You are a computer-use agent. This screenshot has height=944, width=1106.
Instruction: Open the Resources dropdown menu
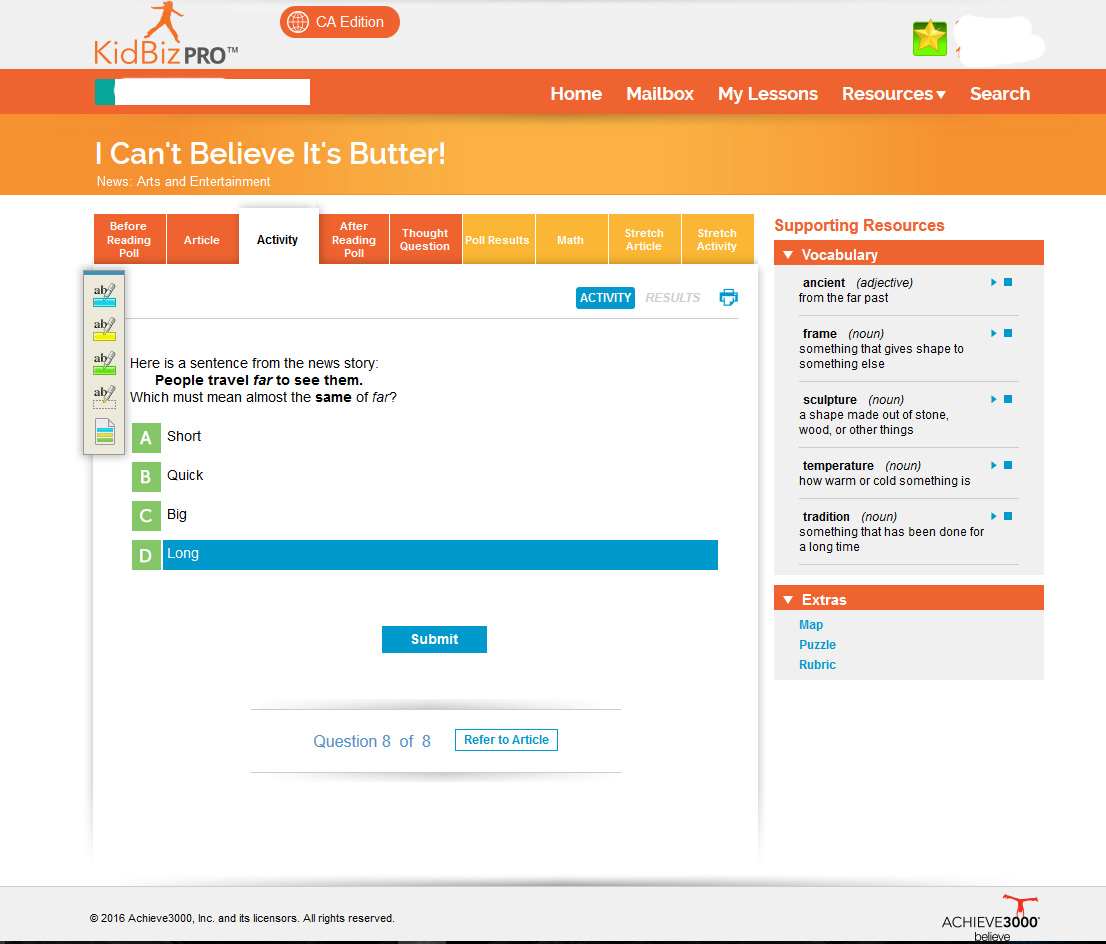point(893,94)
